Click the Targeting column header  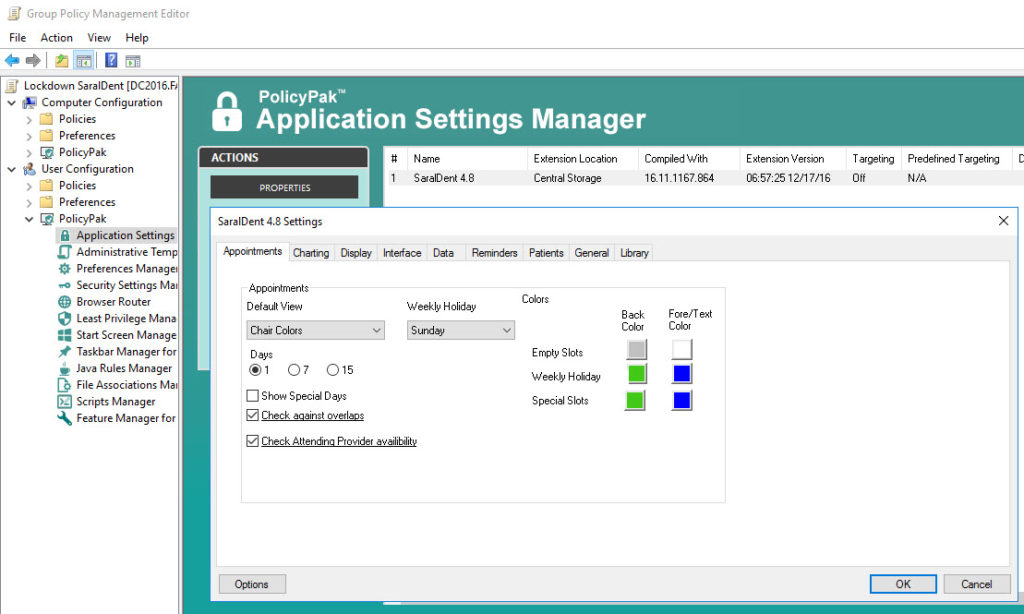[x=873, y=159]
